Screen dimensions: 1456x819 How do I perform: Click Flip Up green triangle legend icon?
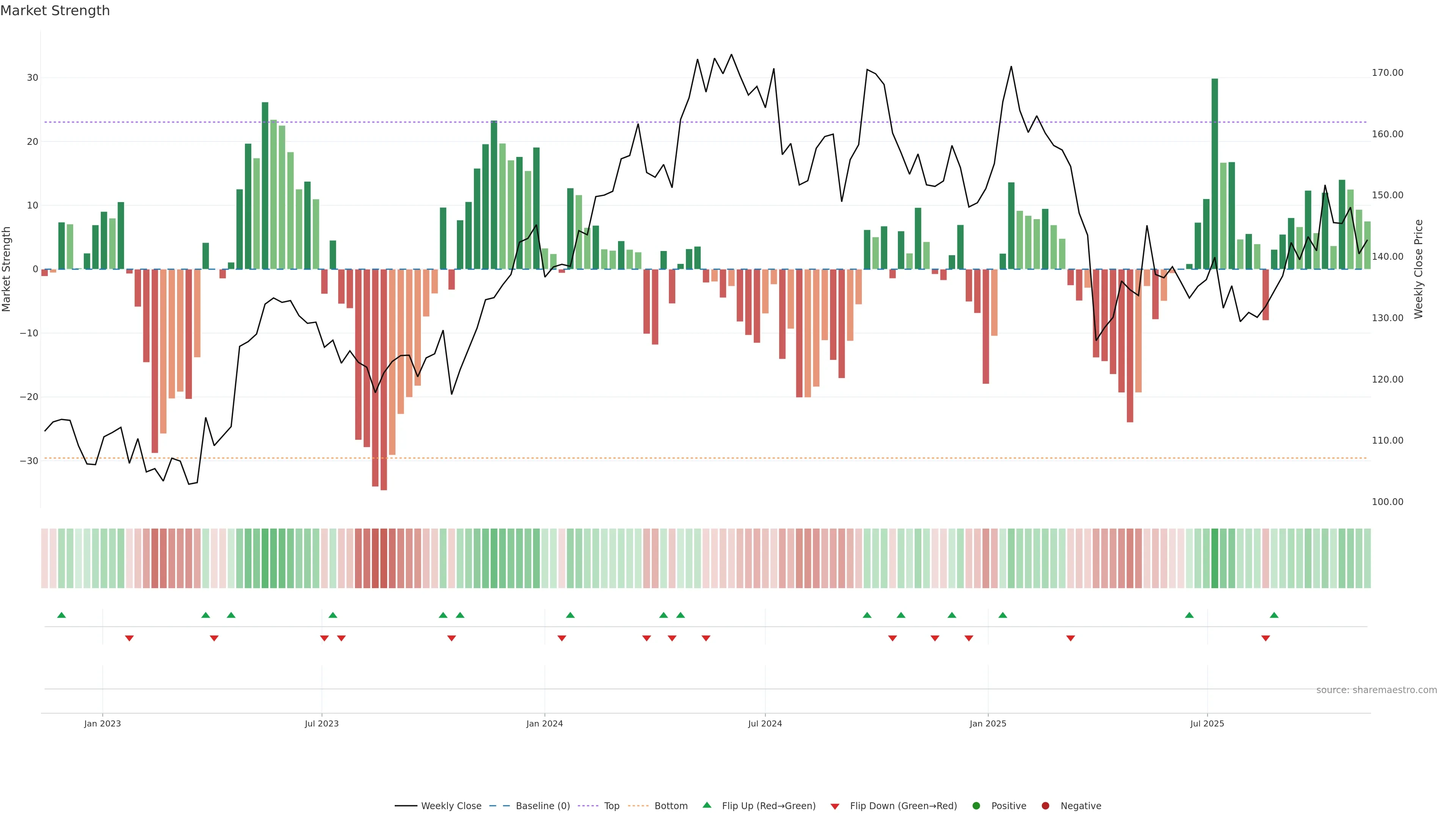706,805
